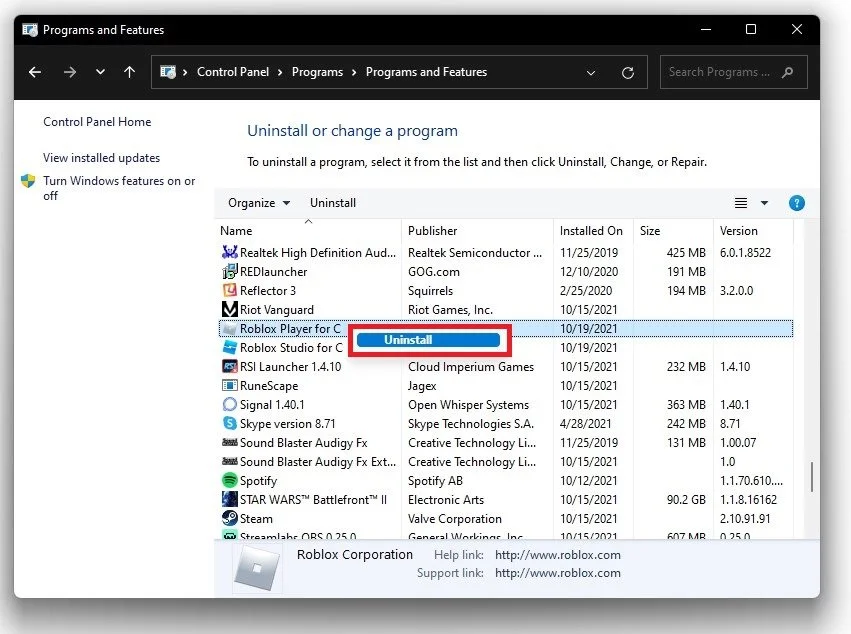Expand chevron after Programs breadcrumb
851x634 pixels.
coord(354,72)
